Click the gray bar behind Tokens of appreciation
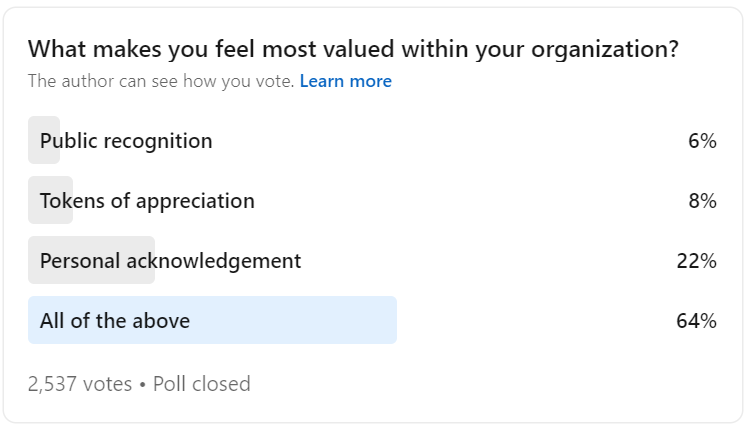The height and width of the screenshot is (429, 749). 51,200
